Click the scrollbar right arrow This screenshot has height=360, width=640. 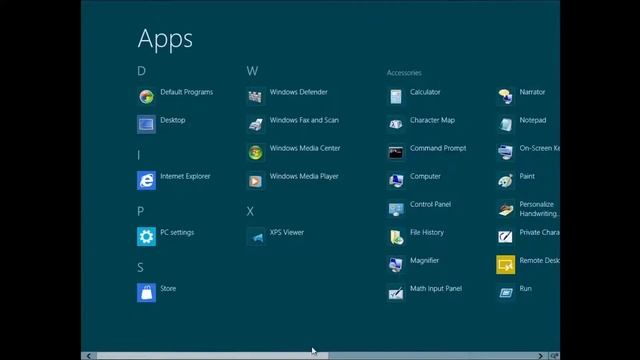pos(540,356)
